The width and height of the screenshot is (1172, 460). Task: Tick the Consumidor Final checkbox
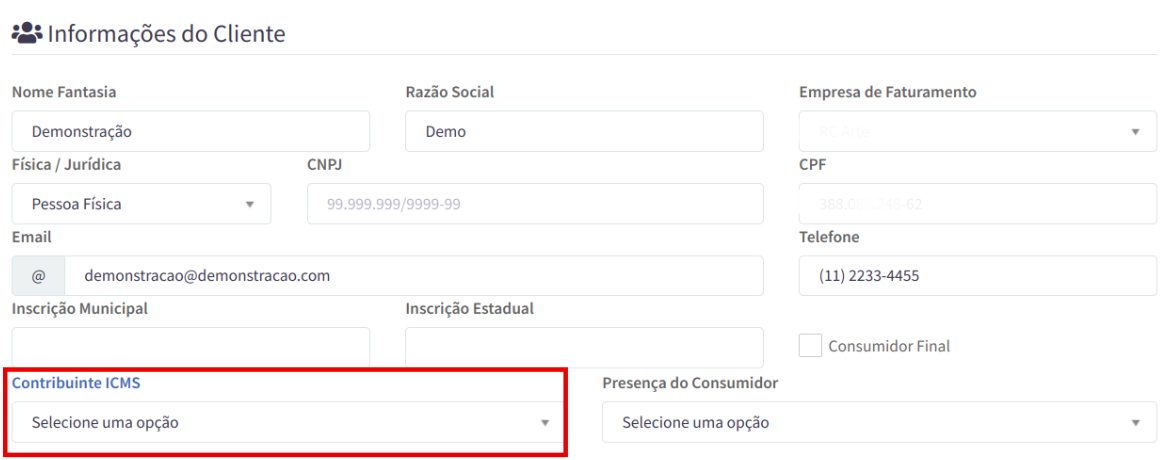[810, 346]
